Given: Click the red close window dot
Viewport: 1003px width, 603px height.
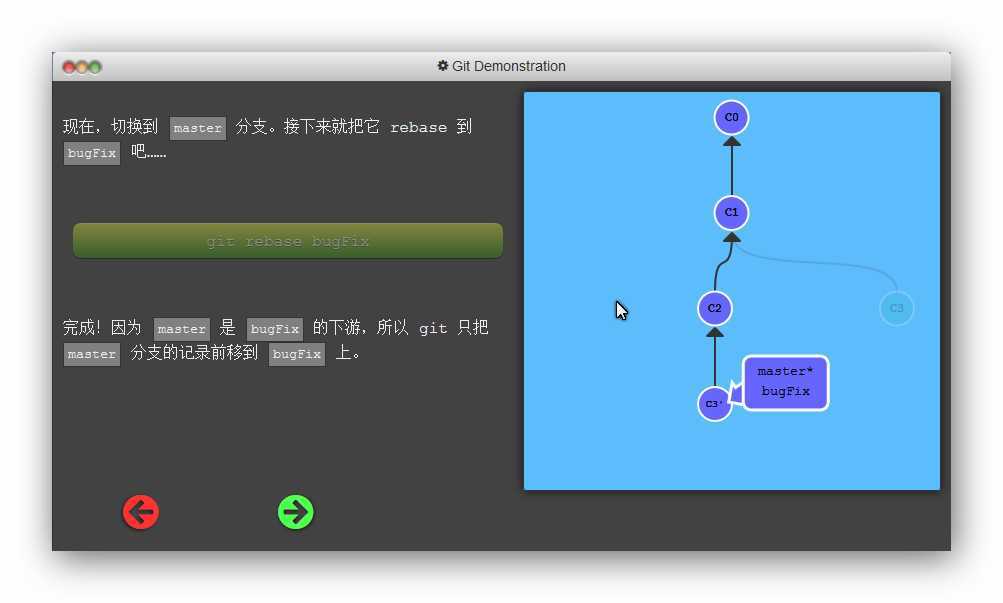Looking at the screenshot, I should (68, 67).
